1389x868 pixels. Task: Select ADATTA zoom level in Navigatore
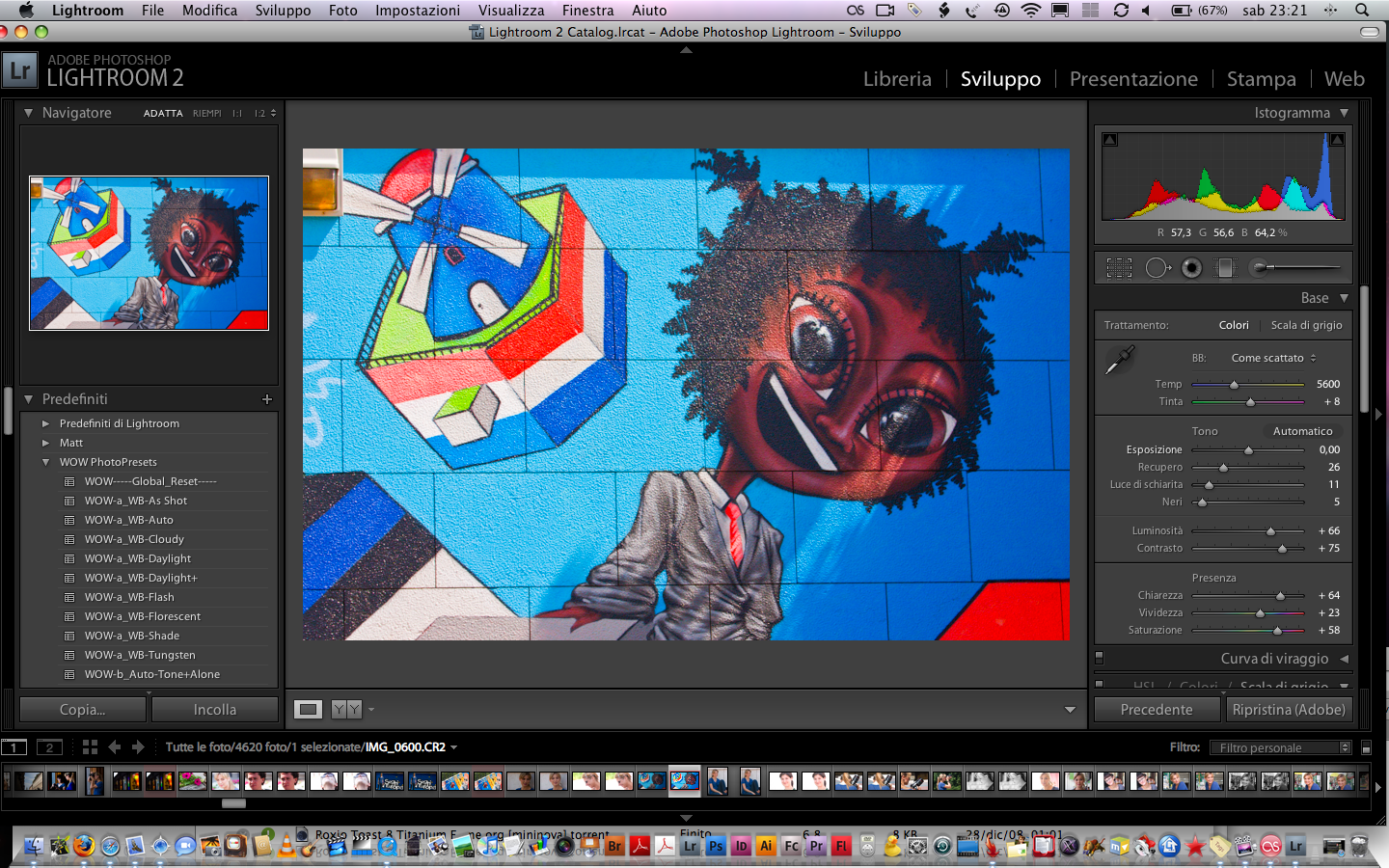[163, 113]
